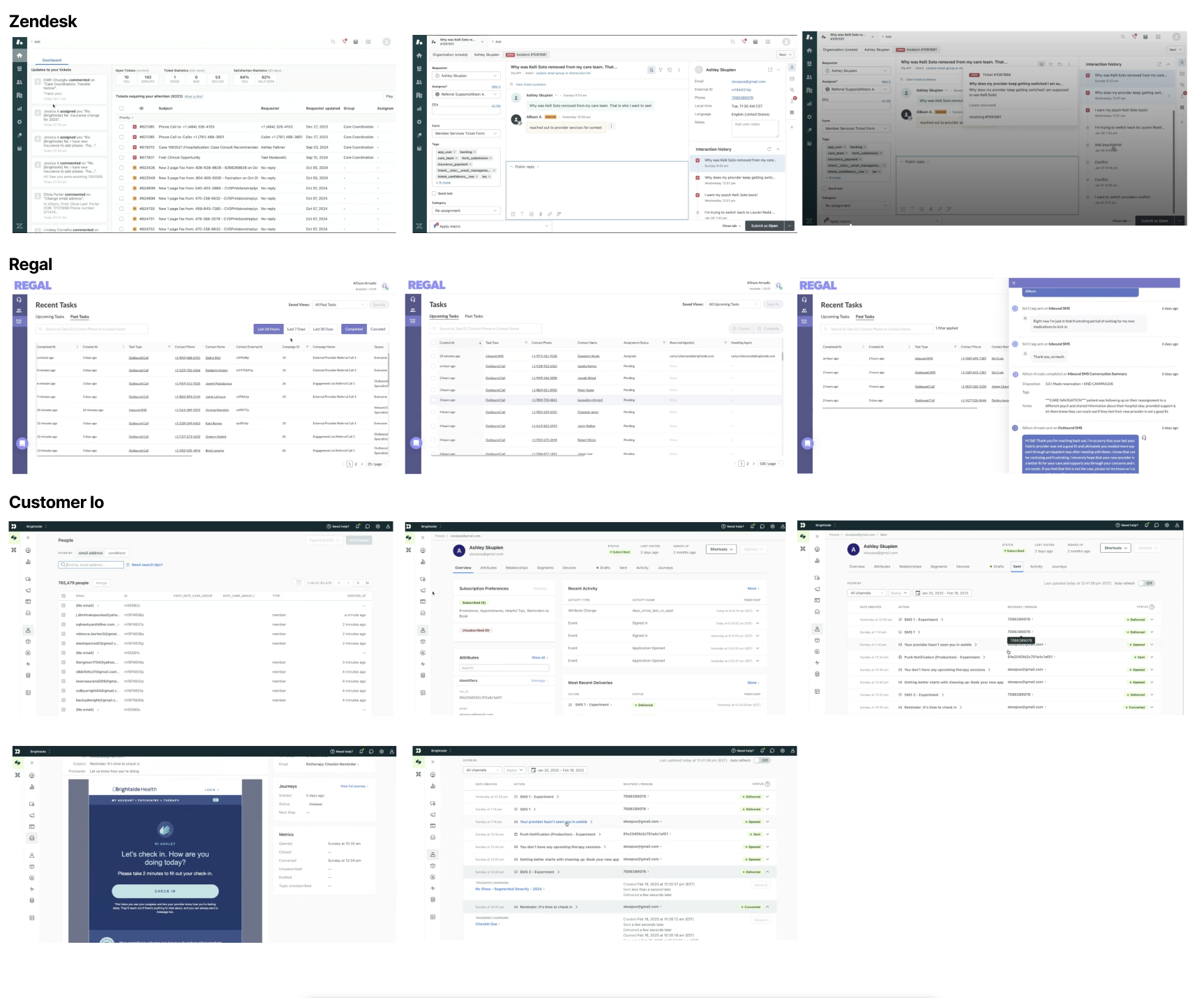The image size is (1204, 998).
Task: Open Member Services Ticket Form dropdown in undimmed ticket
Action: [466, 133]
